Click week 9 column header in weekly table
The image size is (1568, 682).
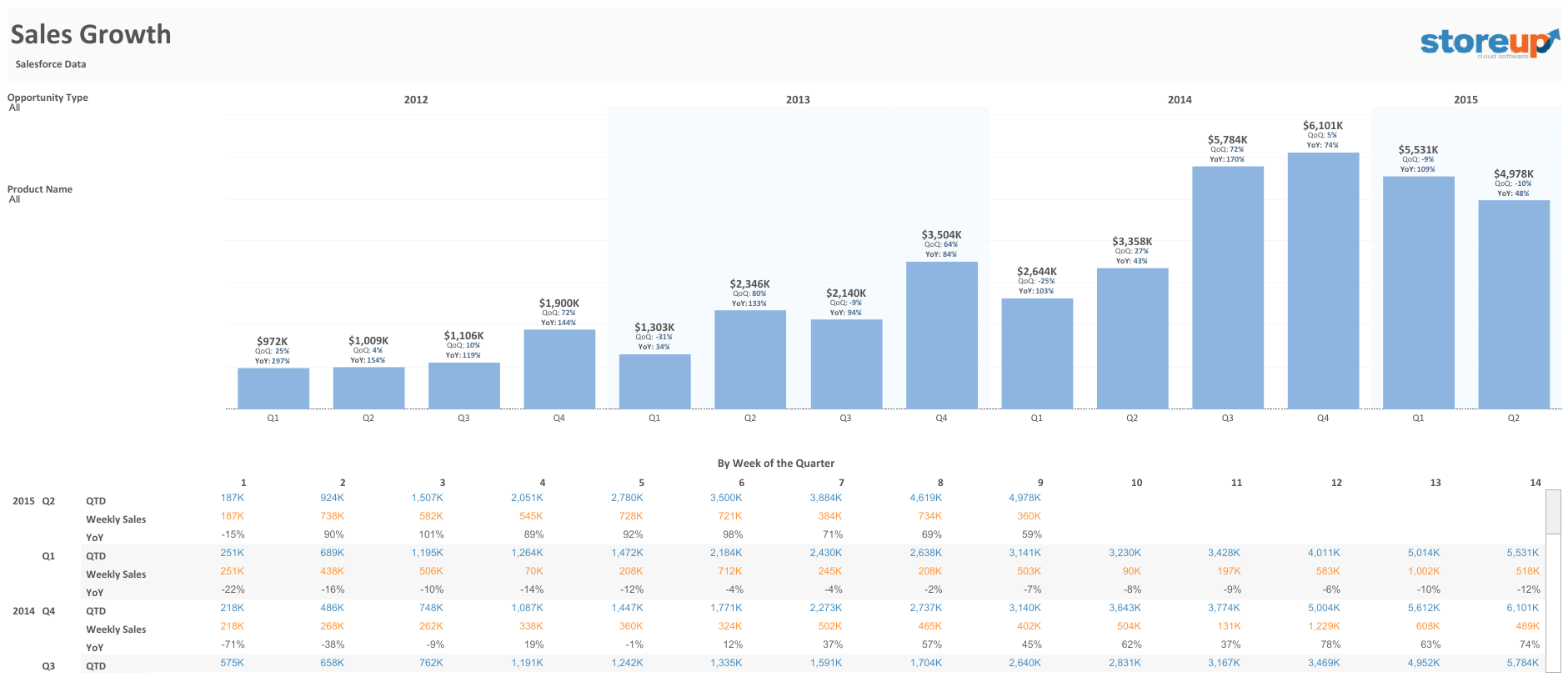1040,483
